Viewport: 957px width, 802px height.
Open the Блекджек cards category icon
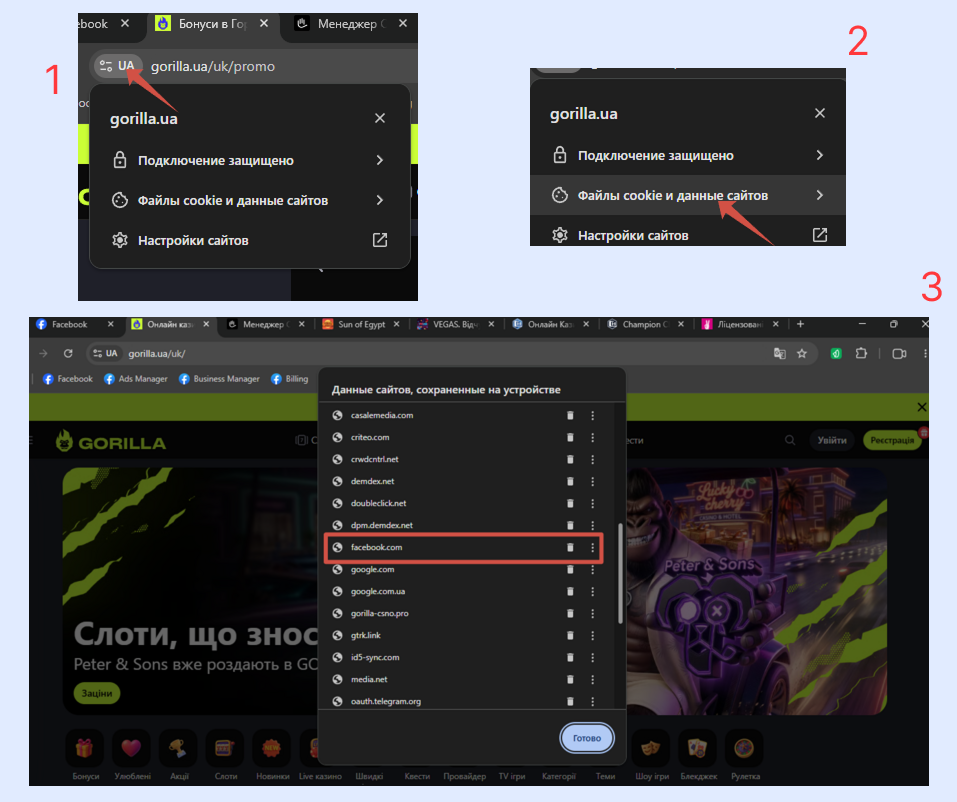point(698,748)
